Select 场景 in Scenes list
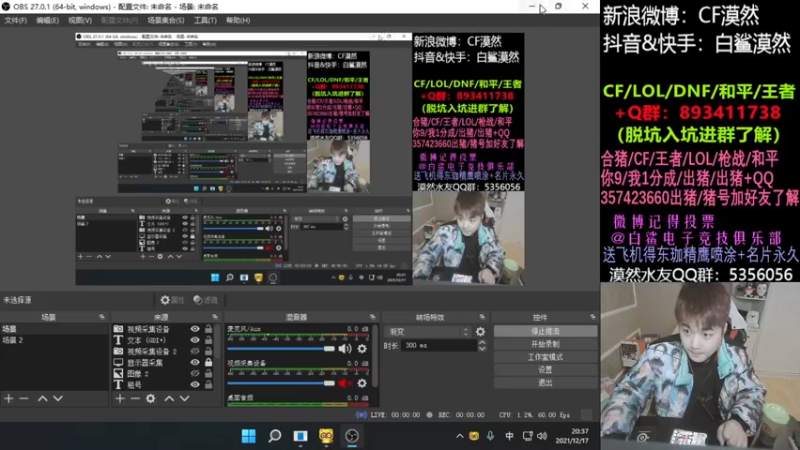 (54, 329)
